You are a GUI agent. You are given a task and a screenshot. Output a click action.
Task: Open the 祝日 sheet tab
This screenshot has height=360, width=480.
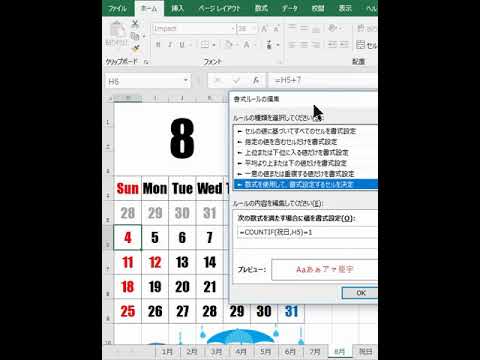pyautogui.click(x=365, y=352)
